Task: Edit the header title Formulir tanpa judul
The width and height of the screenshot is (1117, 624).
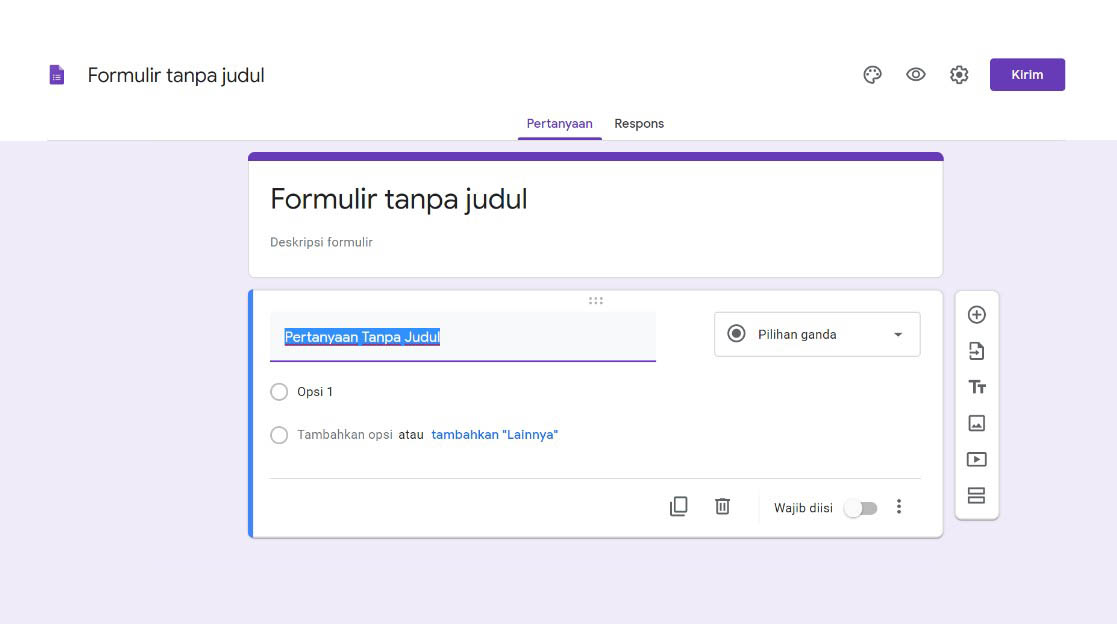Action: coord(176,76)
